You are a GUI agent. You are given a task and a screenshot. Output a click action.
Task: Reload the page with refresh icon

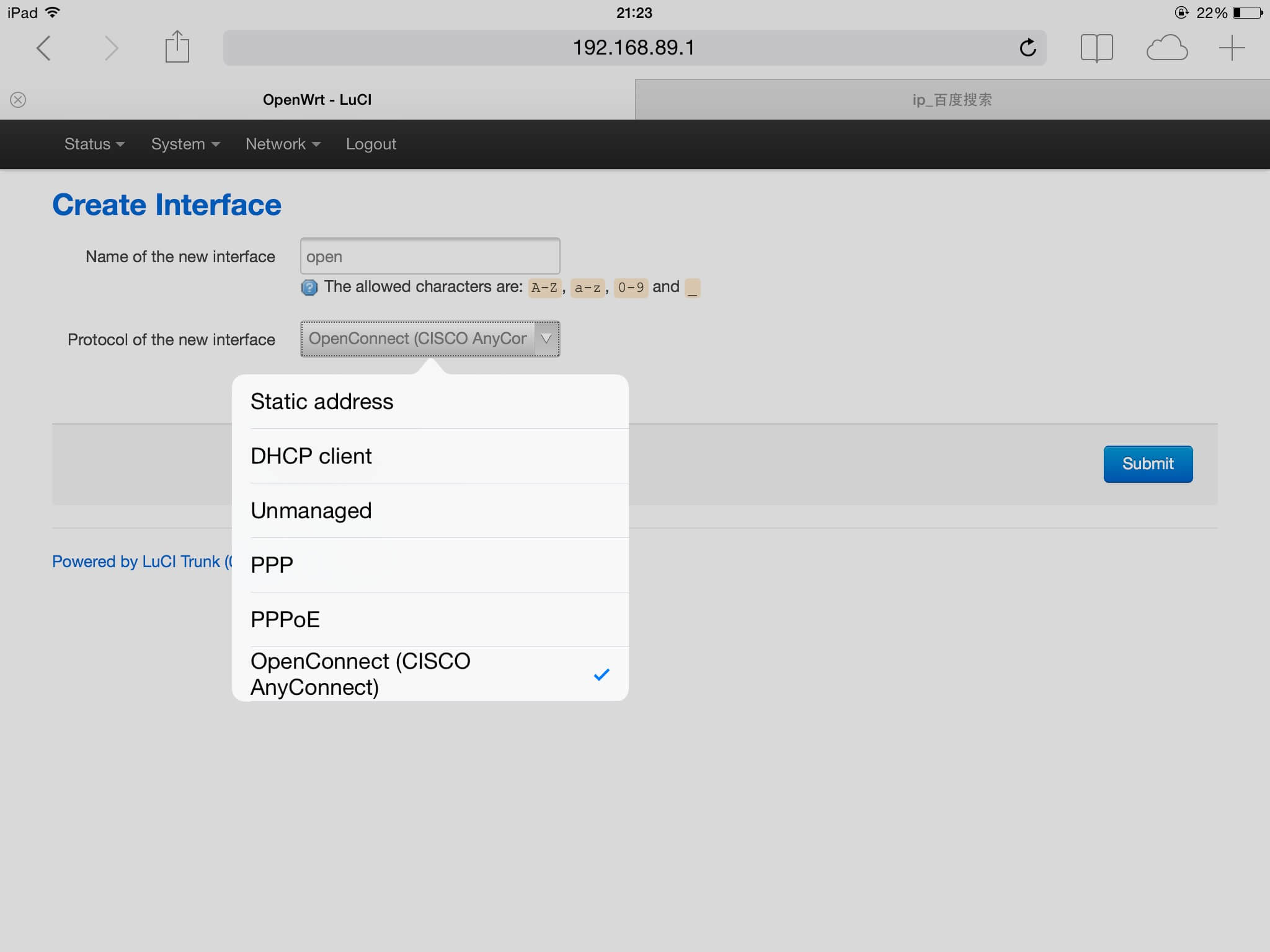1028,48
